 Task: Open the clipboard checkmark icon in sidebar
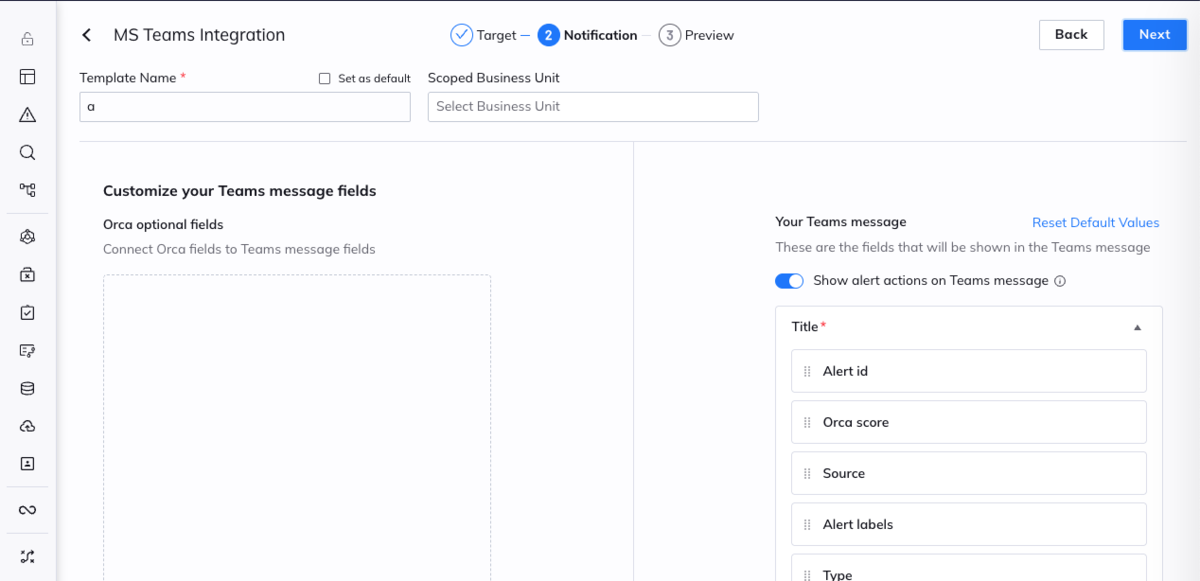point(28,312)
